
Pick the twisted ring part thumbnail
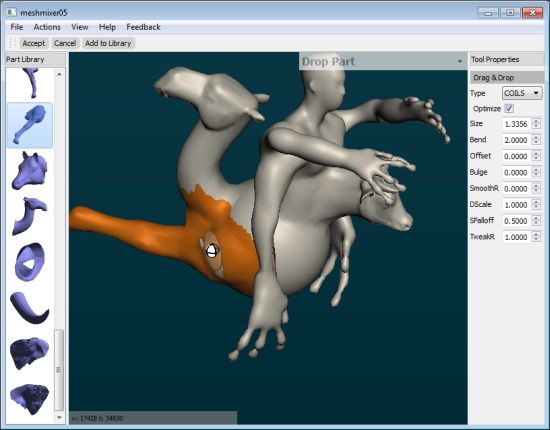pyautogui.click(x=30, y=262)
